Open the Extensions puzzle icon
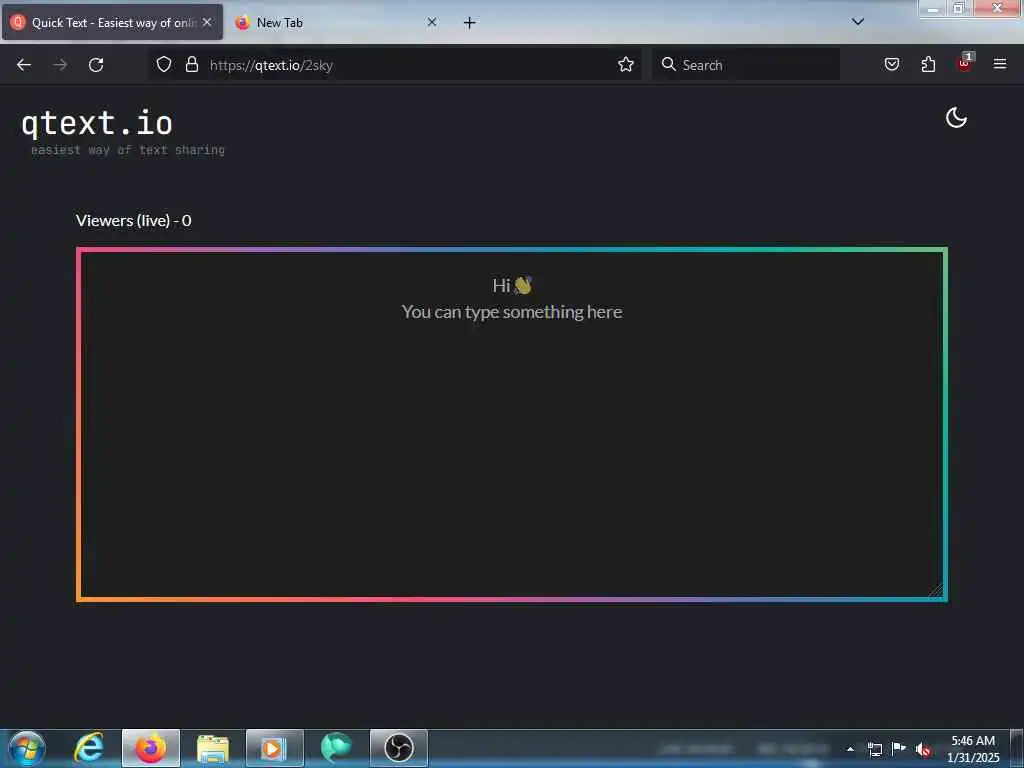 [928, 64]
